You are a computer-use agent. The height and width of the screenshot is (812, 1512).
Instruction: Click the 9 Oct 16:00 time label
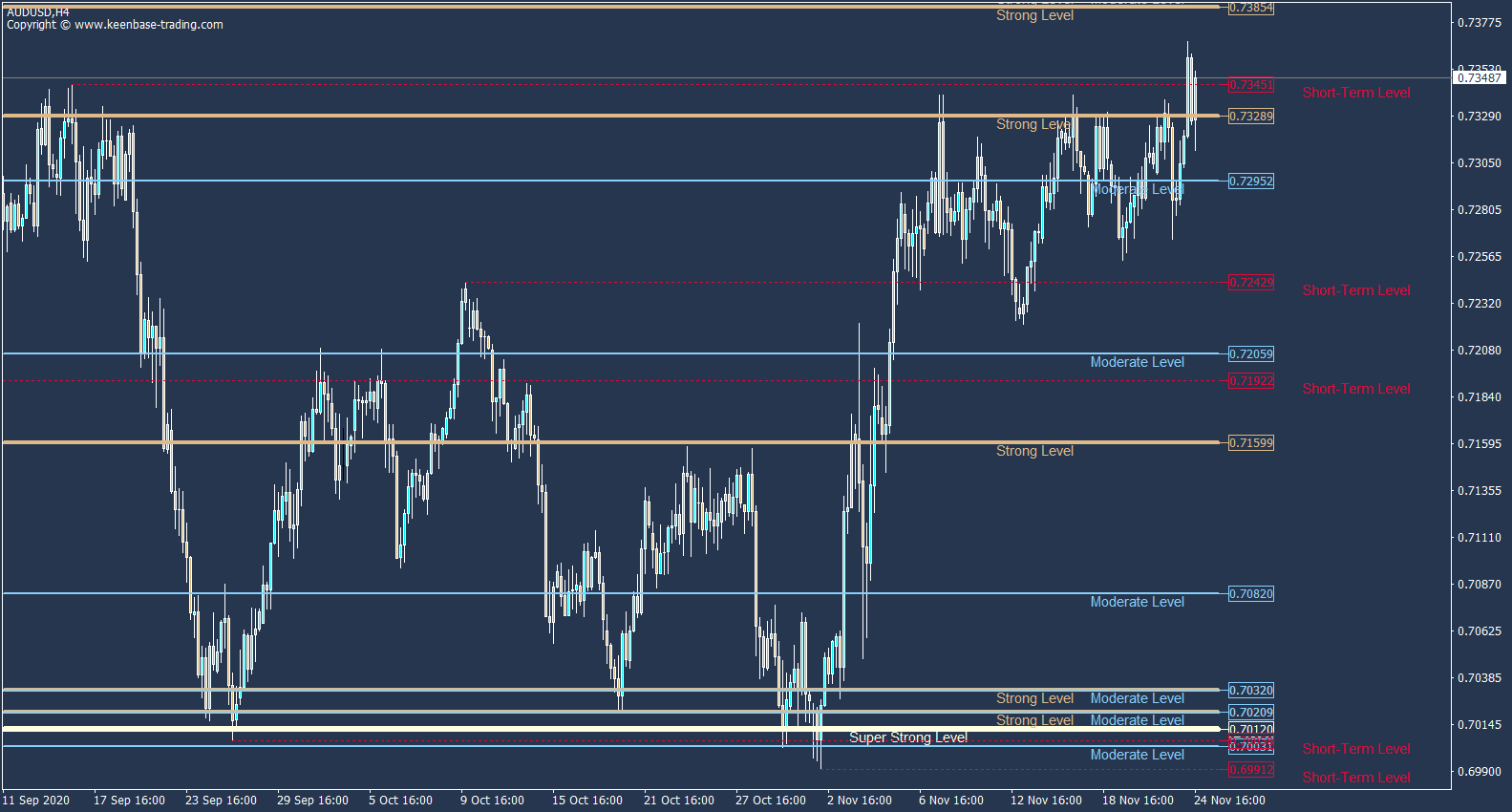pyautogui.click(x=492, y=801)
